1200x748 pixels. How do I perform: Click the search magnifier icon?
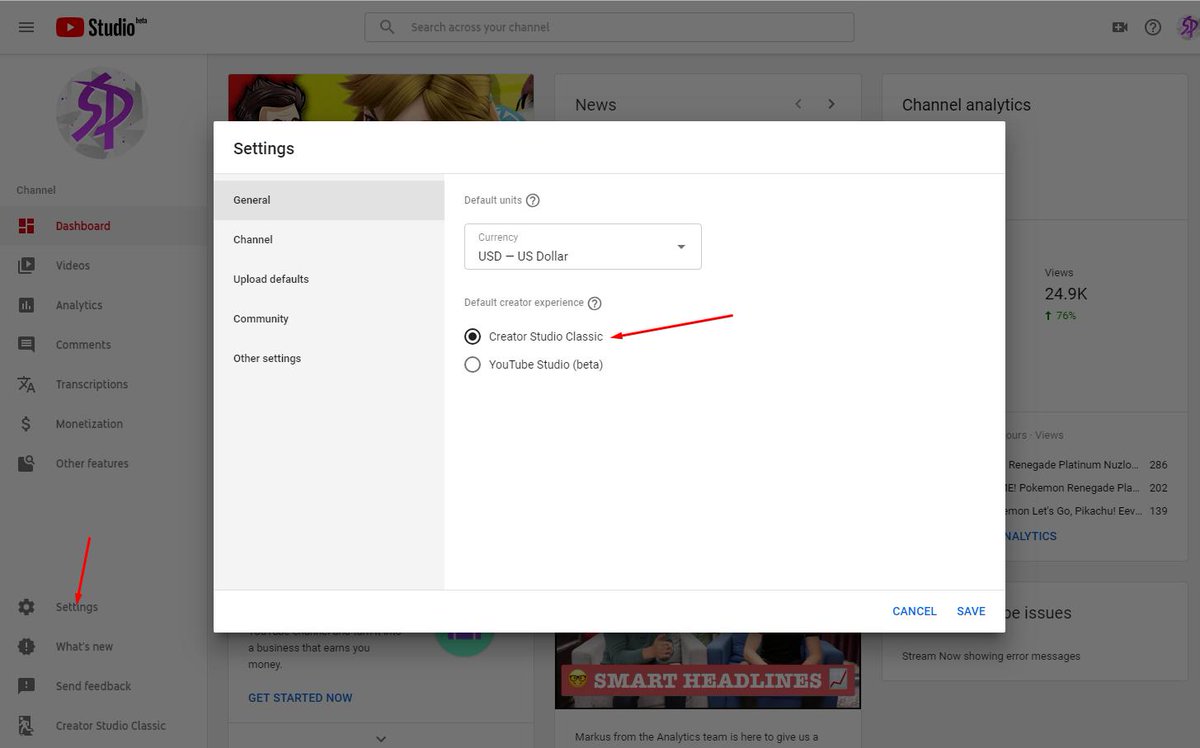(x=387, y=27)
